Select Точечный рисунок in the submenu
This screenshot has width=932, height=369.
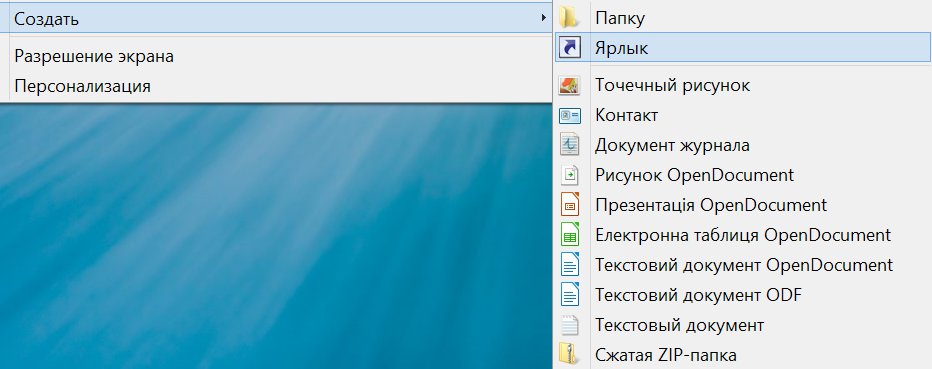click(x=743, y=86)
